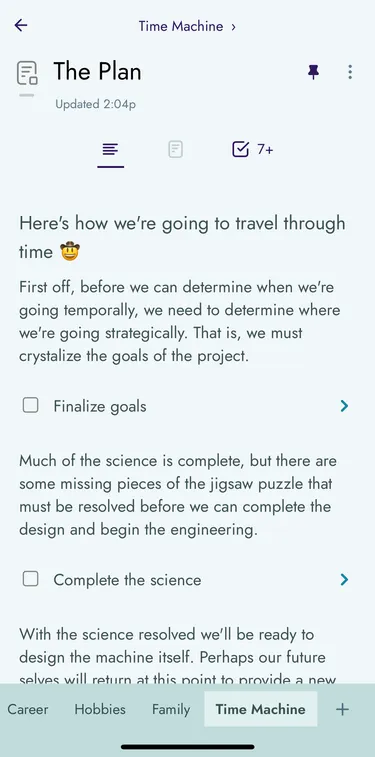This screenshot has height=757, width=375.
Task: Unpin the note with pin icon
Action: [313, 72]
